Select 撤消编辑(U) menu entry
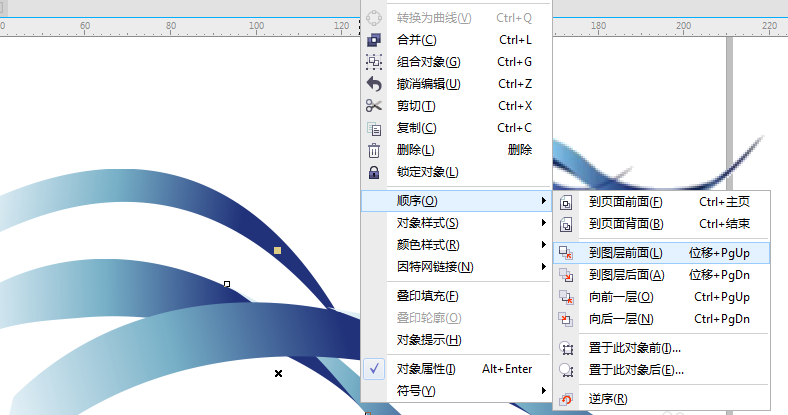The height and width of the screenshot is (415, 788). [x=456, y=84]
